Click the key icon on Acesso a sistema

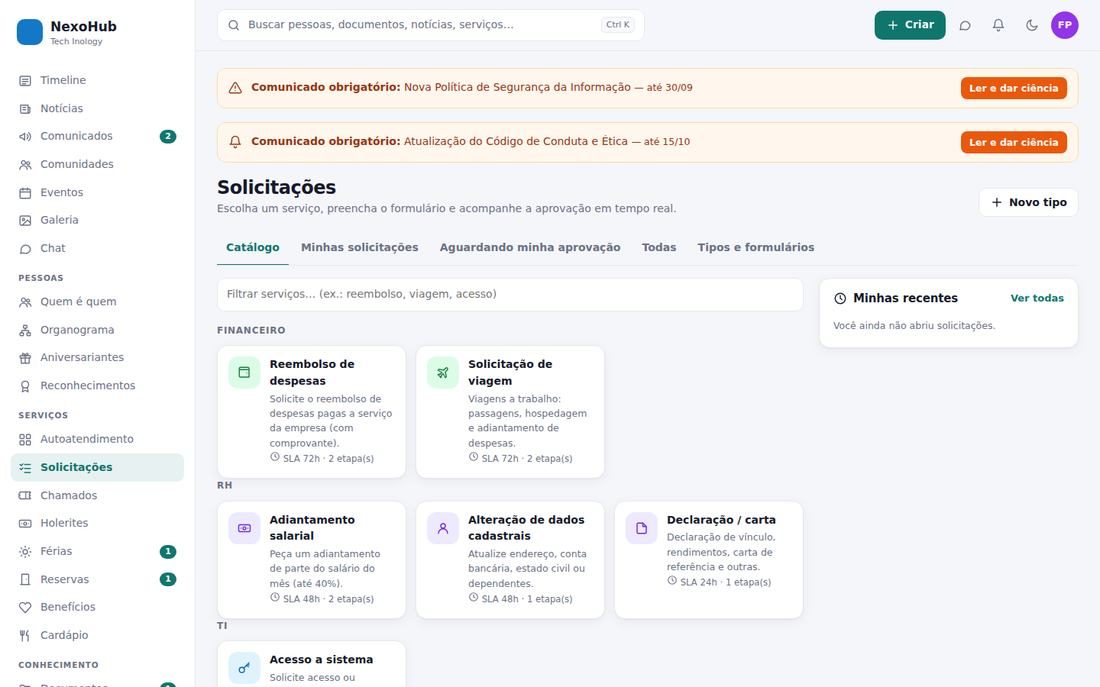[244, 668]
